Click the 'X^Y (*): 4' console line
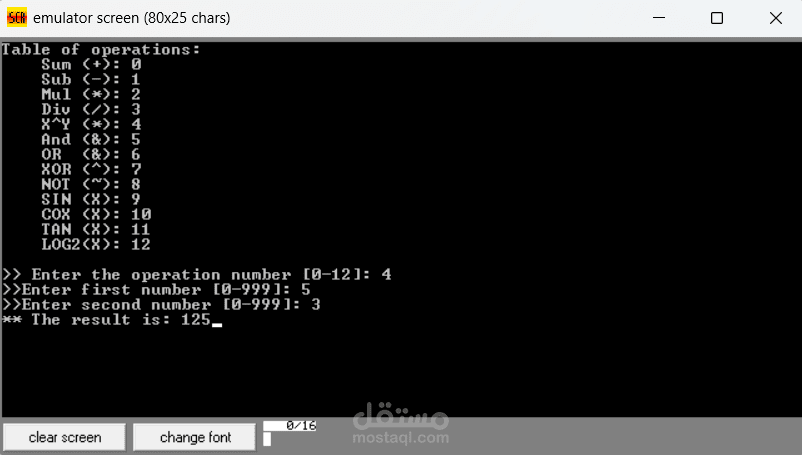The width and height of the screenshot is (802, 455). [91, 124]
